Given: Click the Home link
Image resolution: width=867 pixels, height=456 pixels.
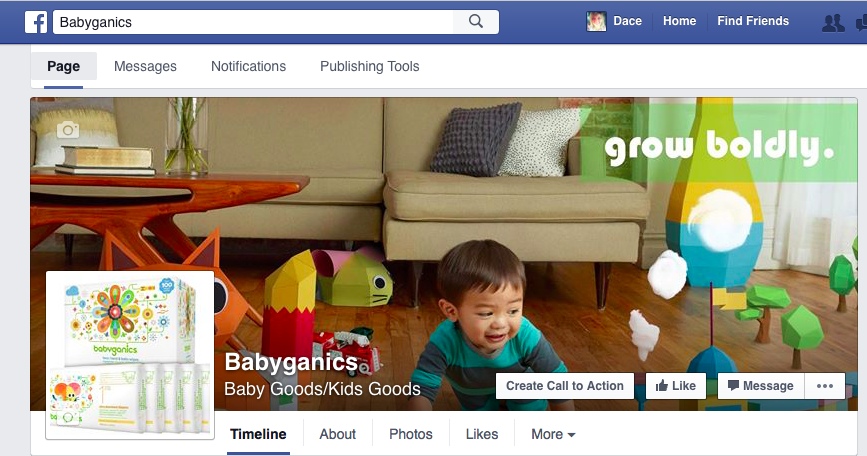Looking at the screenshot, I should point(680,21).
